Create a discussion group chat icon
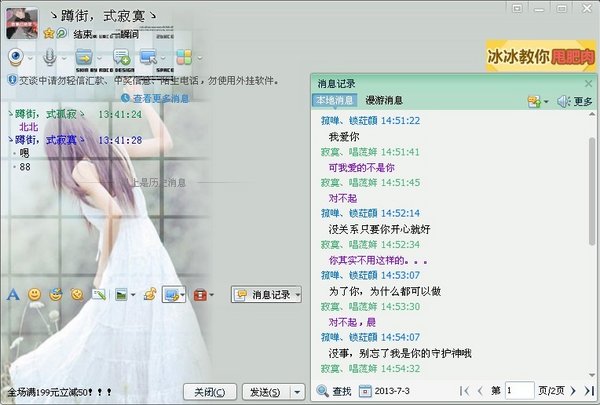This screenshot has width=600, height=405. (x=122, y=57)
